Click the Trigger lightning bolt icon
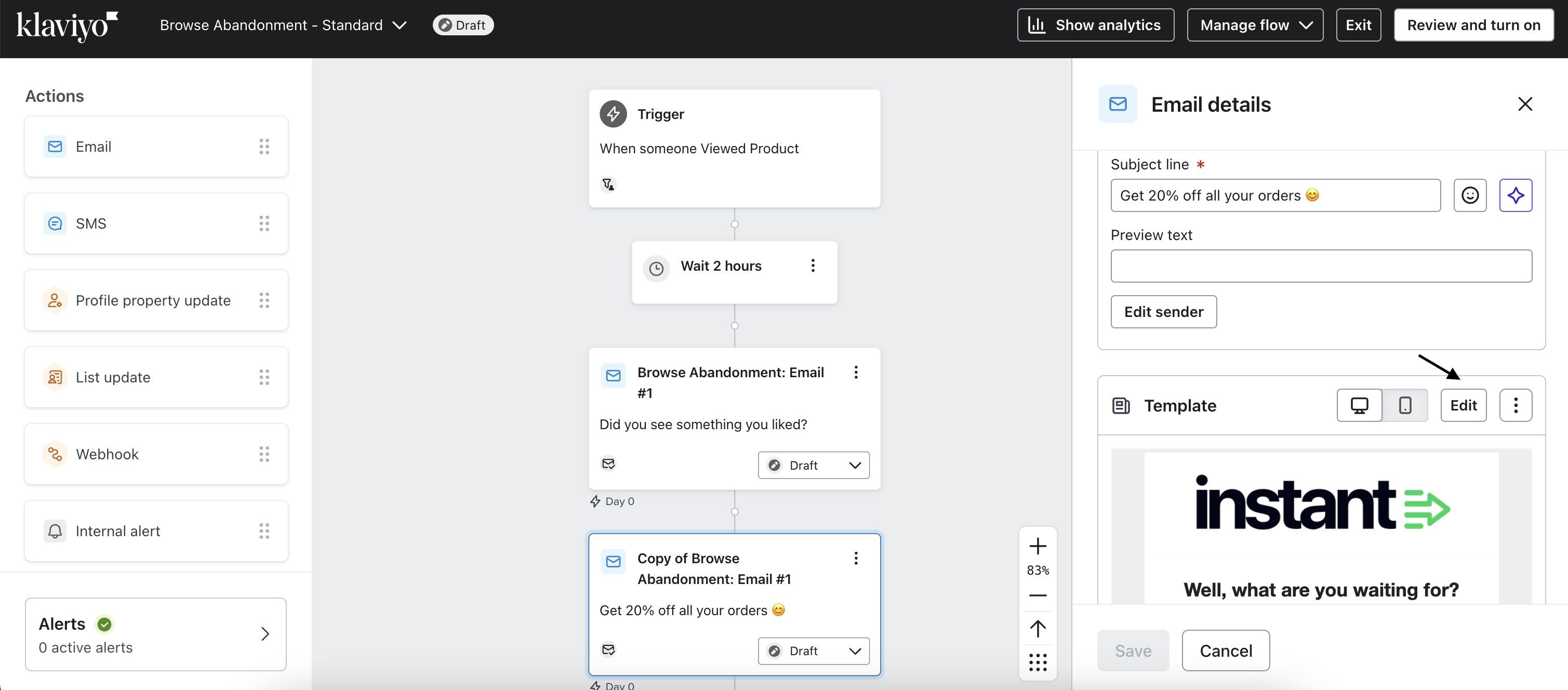The image size is (1568, 690). pos(613,114)
